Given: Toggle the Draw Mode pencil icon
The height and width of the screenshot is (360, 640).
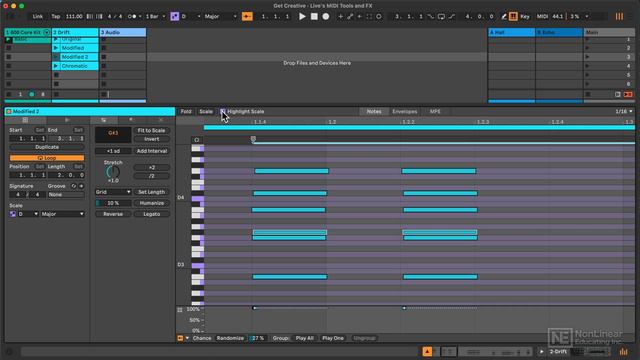Looking at the screenshot, I should (x=504, y=16).
